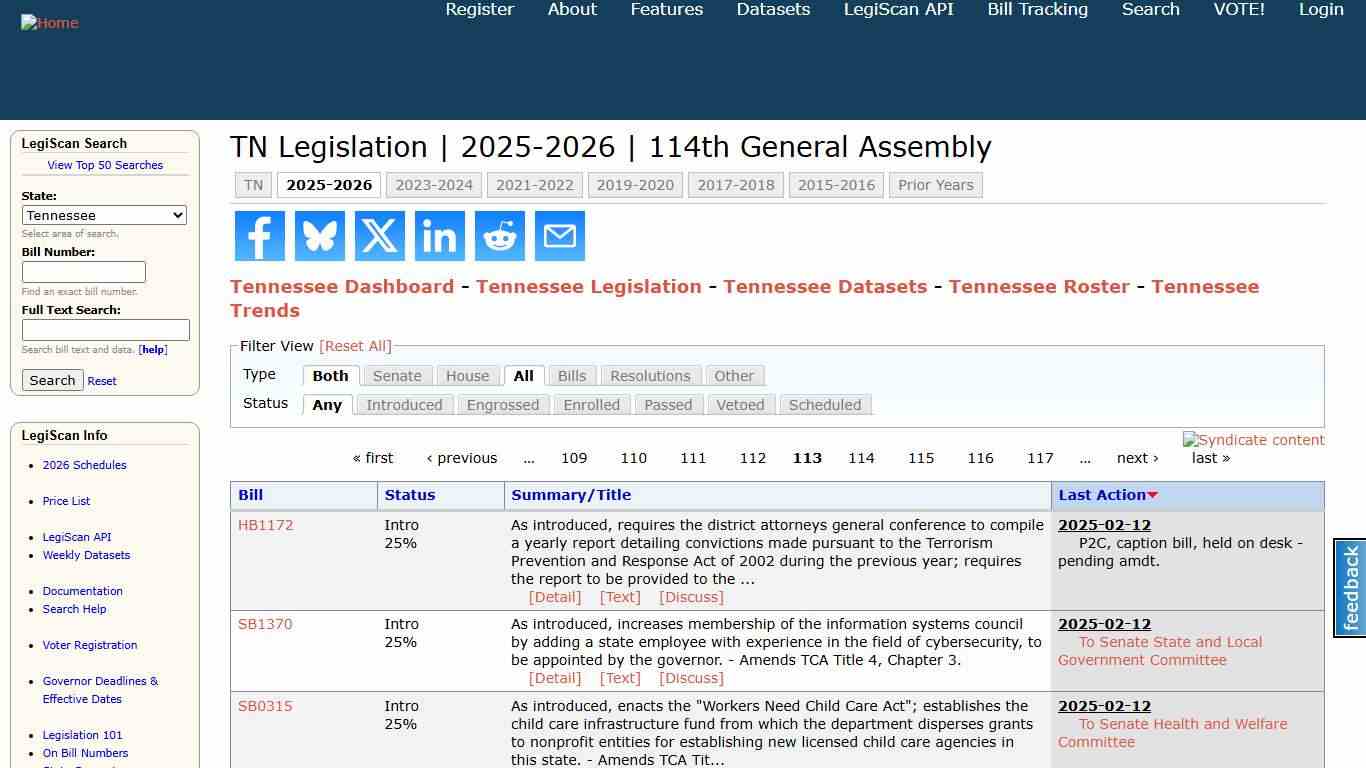Reverse sort using the Last Action arrow

pos(1152,494)
